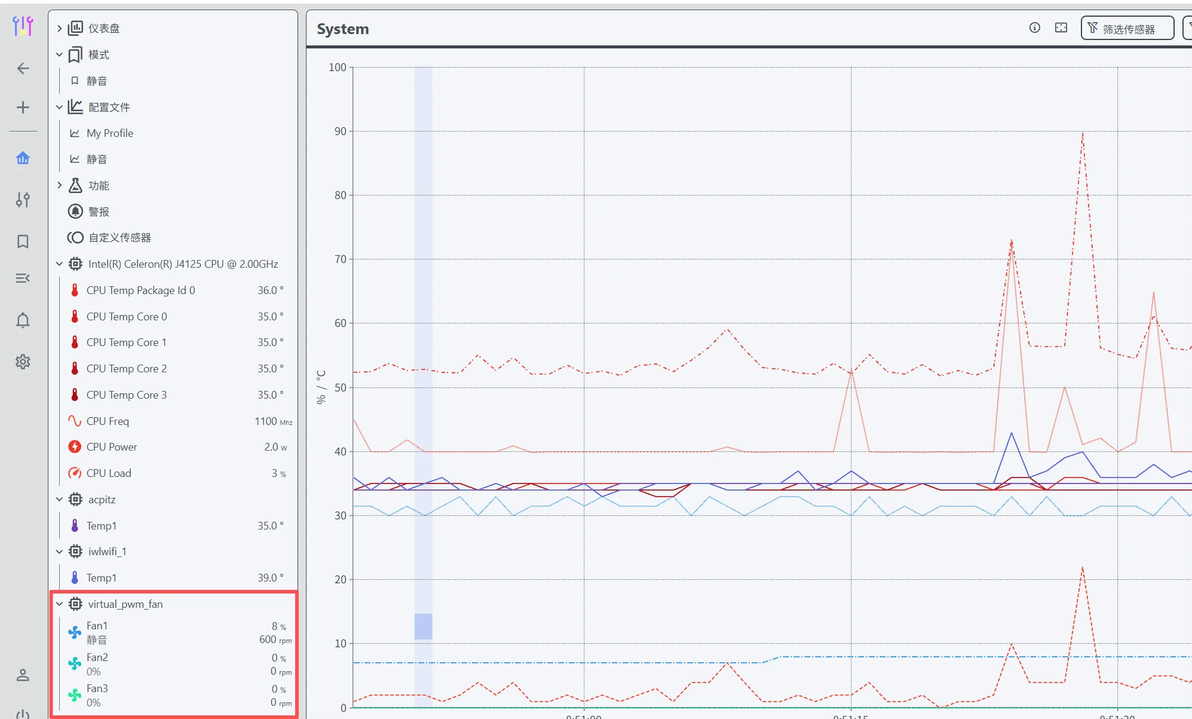
Task: Select Fan1 静音 sensor entry
Action: point(174,632)
